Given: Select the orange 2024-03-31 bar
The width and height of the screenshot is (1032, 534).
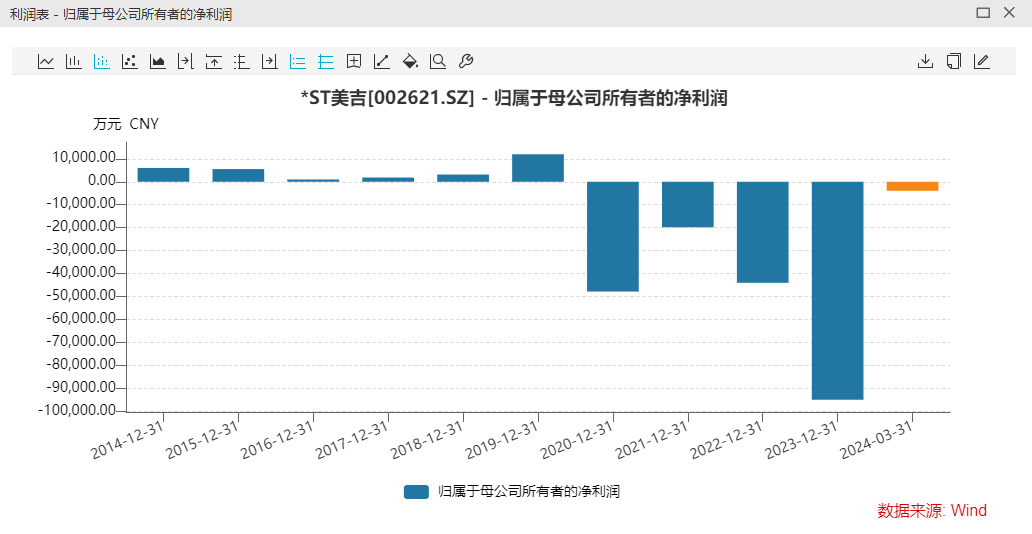Looking at the screenshot, I should tap(912, 186).
